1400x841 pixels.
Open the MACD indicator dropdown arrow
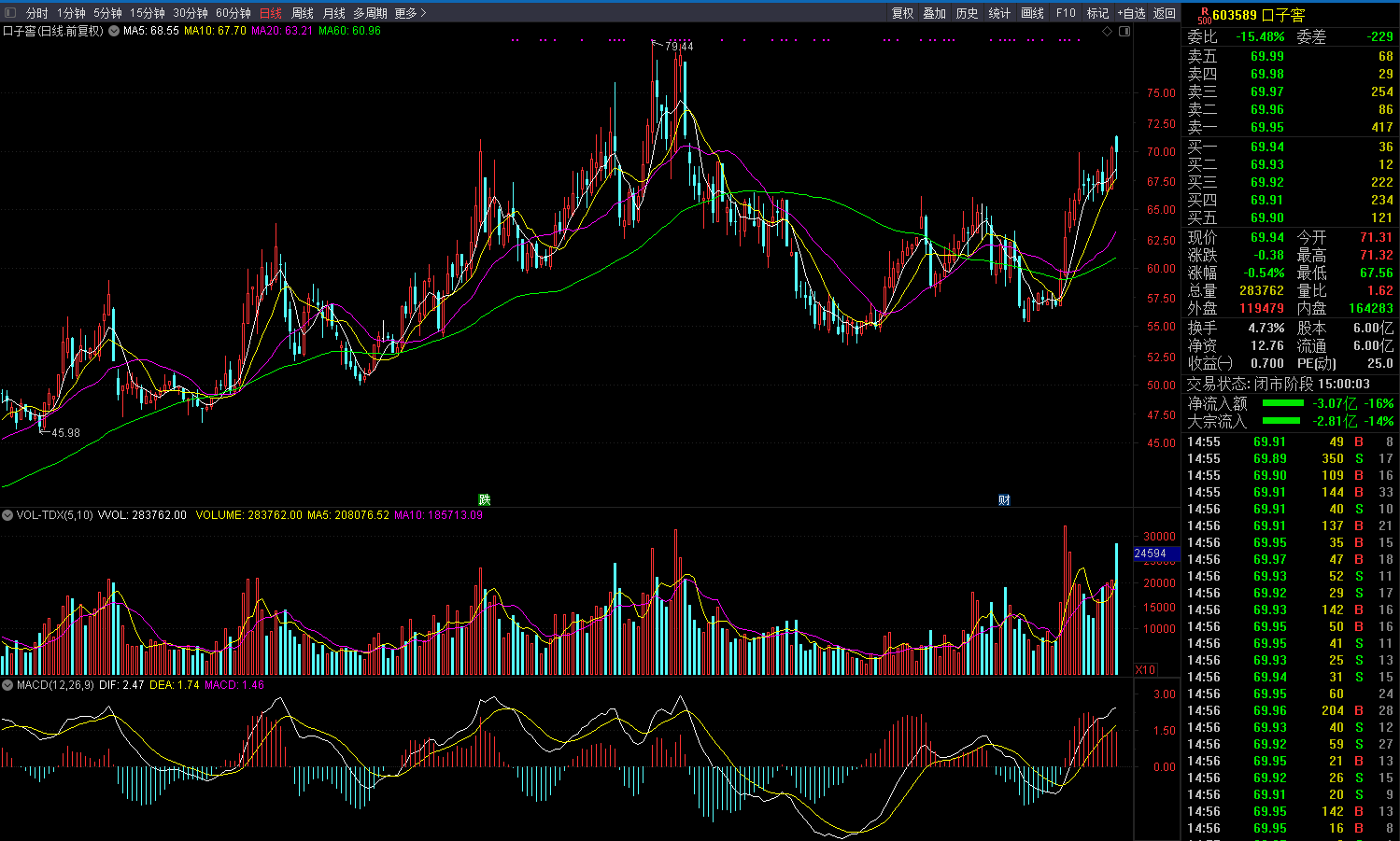(x=7, y=685)
